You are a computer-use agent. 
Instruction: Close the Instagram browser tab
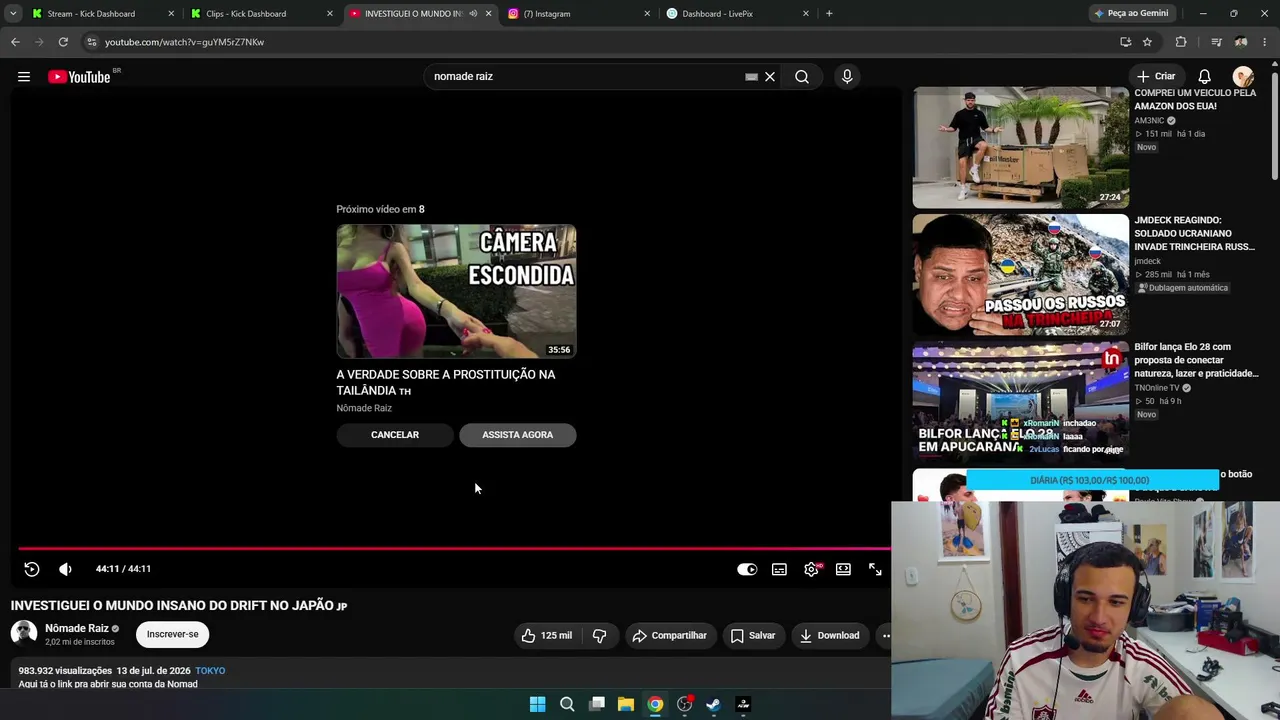tap(647, 14)
